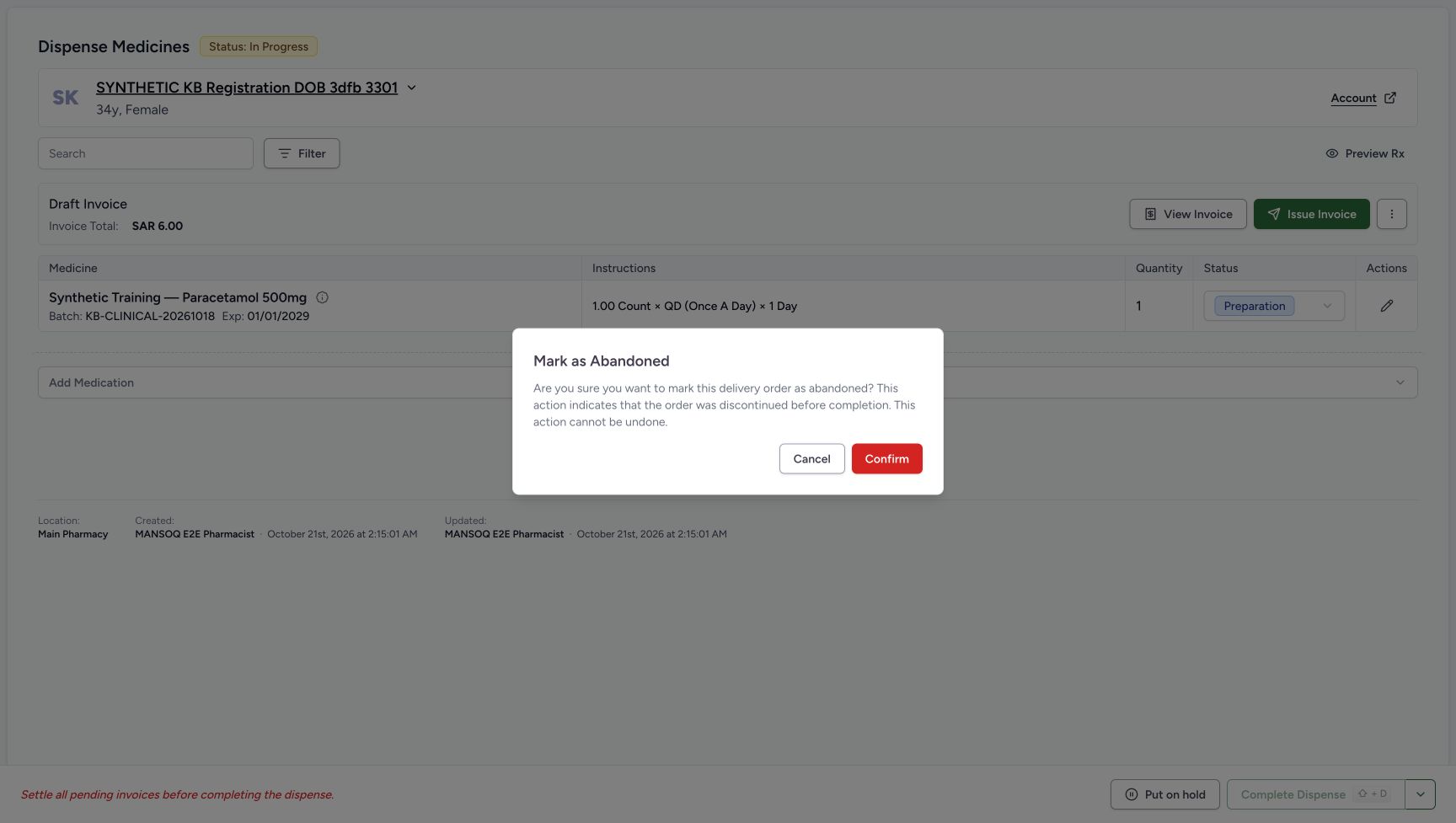This screenshot has height=823, width=1456.
Task: Open the Filter button
Action: tap(302, 153)
